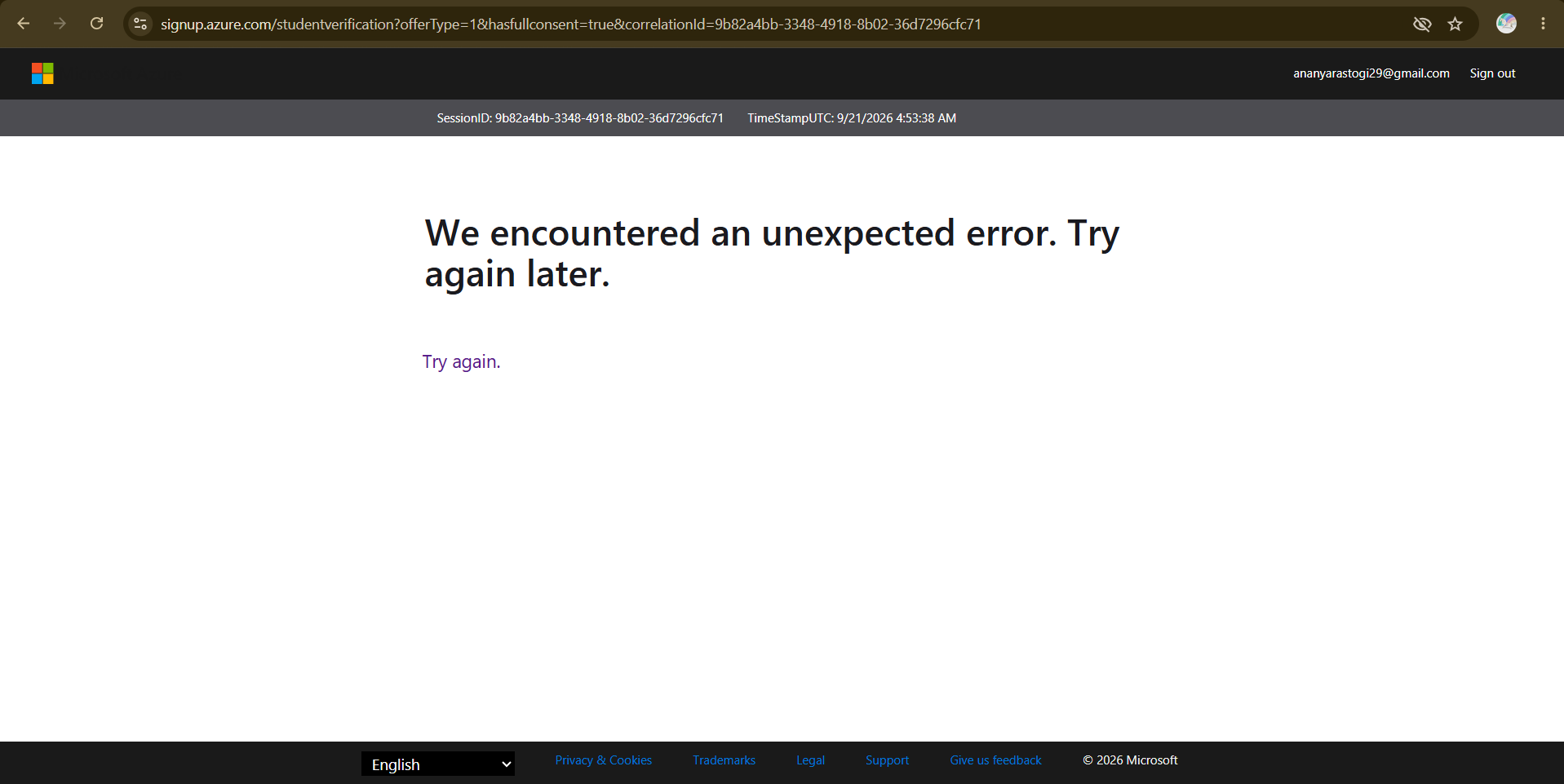Click the Try again link
This screenshot has width=1564, height=784.
coord(462,361)
